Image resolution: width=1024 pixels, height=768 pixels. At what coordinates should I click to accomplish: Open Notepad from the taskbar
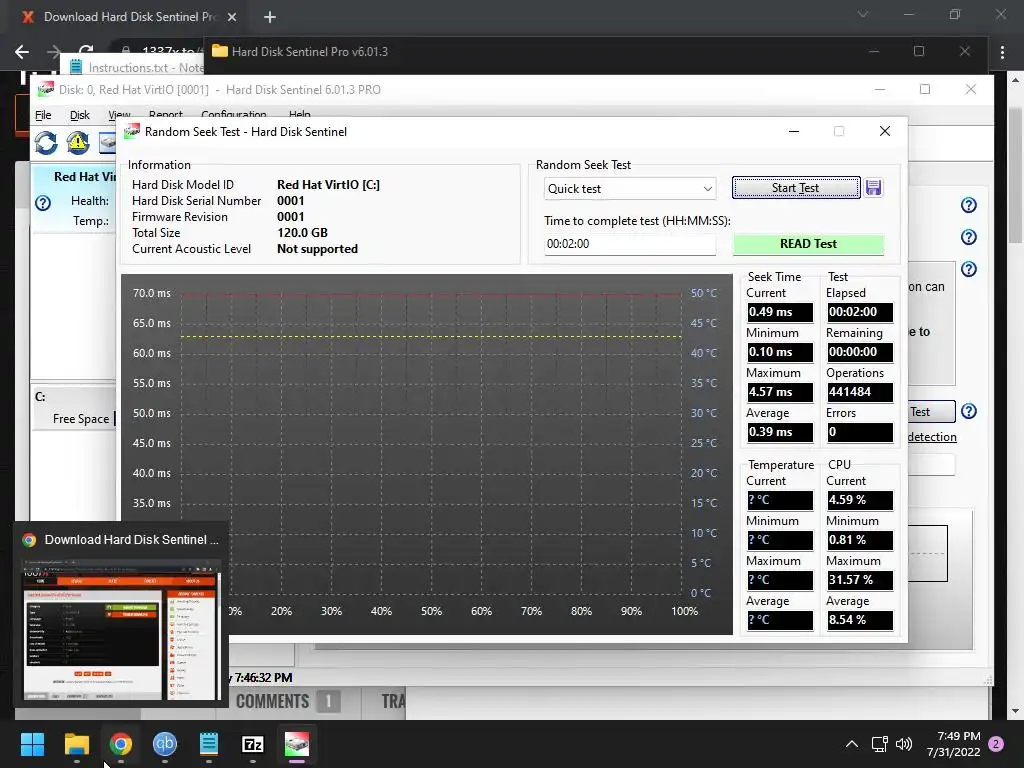click(208, 744)
